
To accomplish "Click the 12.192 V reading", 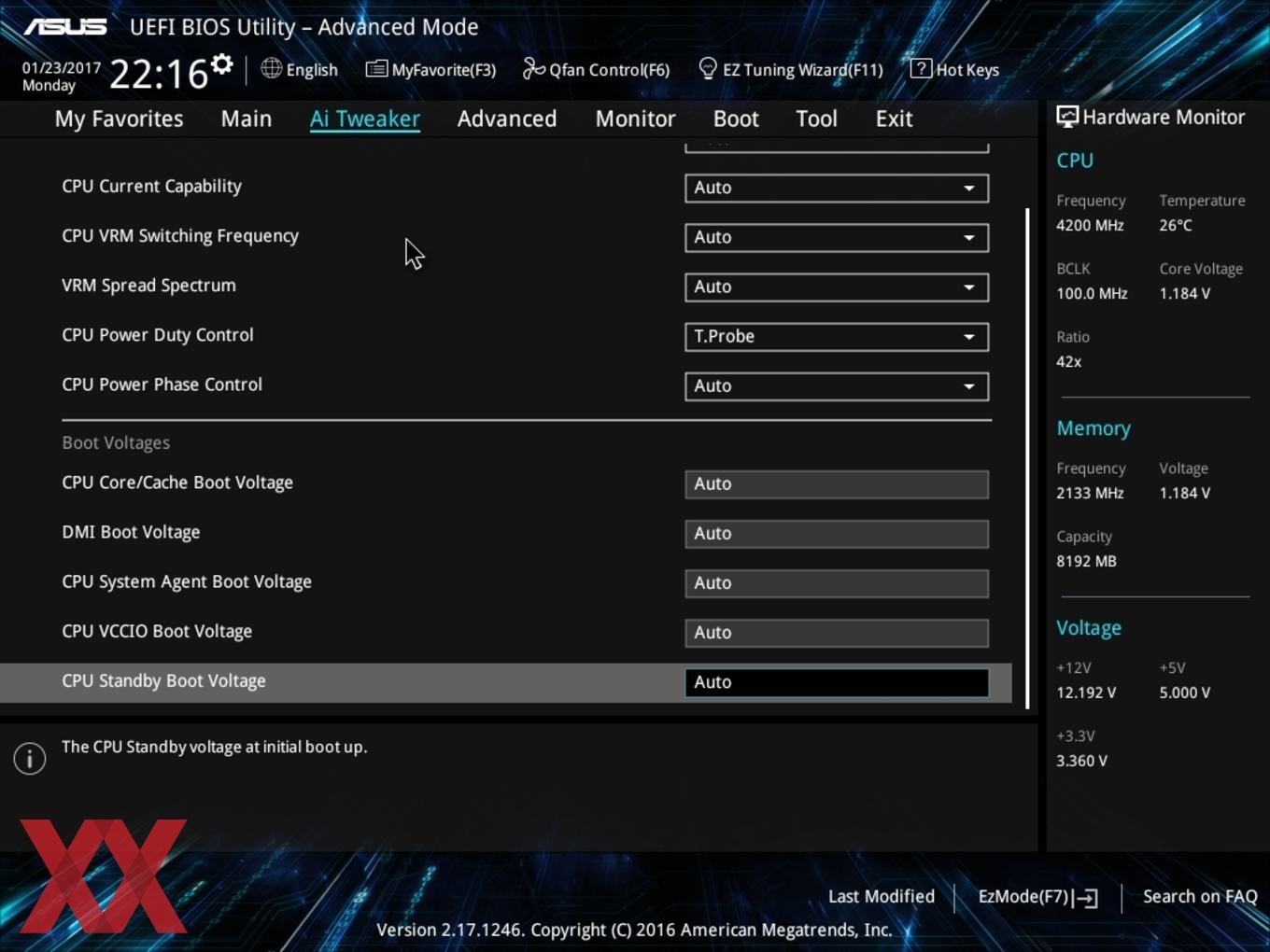I will tap(1086, 693).
